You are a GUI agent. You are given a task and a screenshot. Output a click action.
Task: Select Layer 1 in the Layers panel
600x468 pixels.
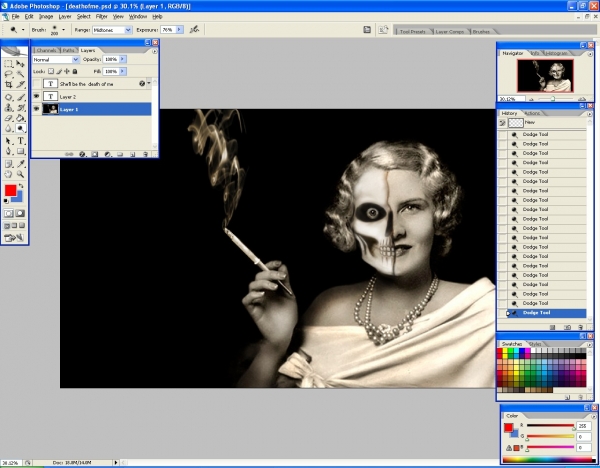click(x=96, y=109)
